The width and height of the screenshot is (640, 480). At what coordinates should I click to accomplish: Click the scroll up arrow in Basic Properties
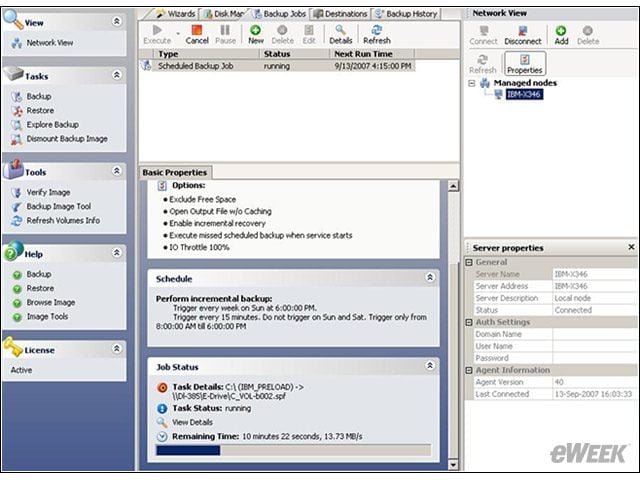[453, 186]
